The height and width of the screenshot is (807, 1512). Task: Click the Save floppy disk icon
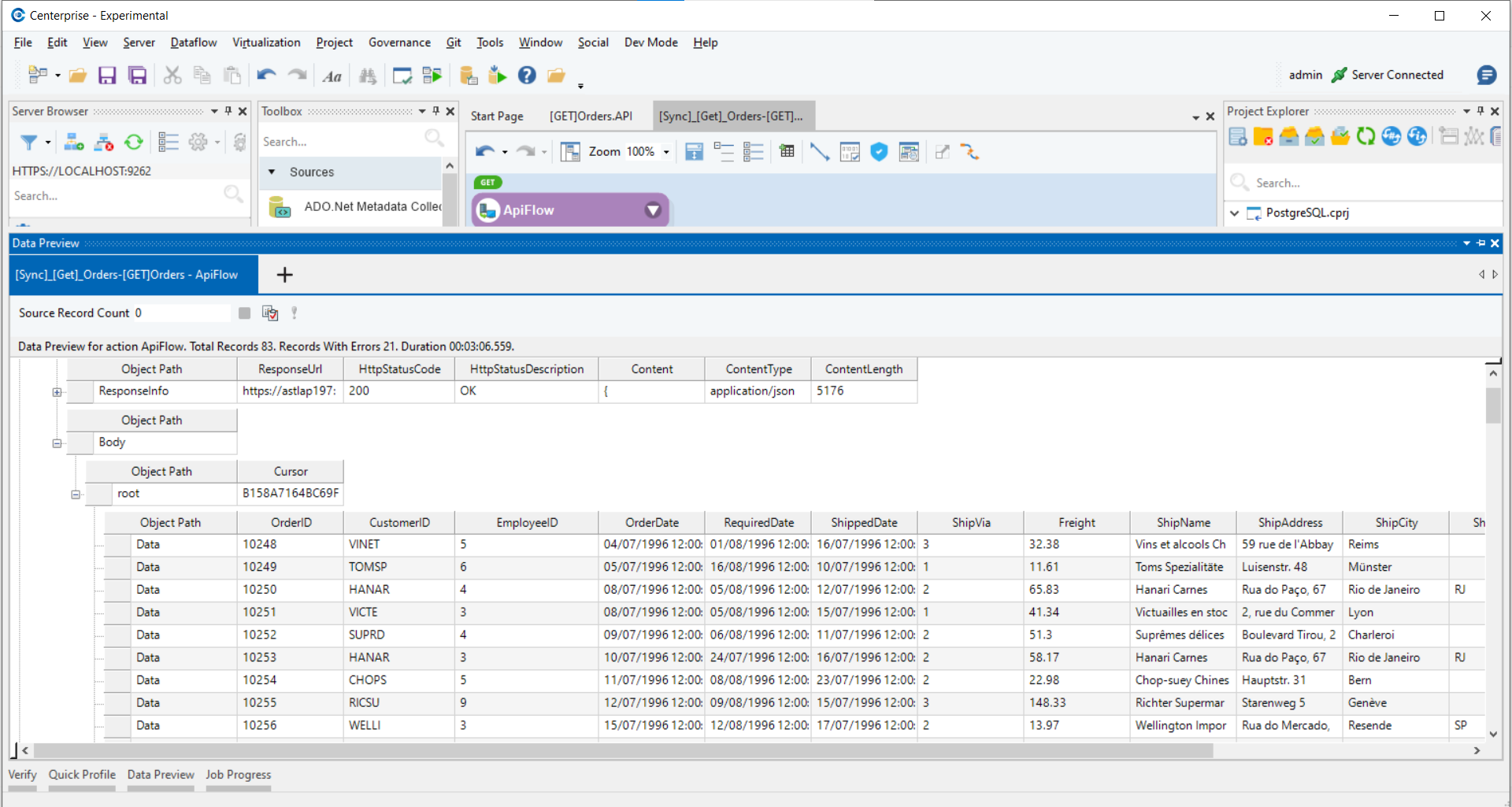pos(107,76)
